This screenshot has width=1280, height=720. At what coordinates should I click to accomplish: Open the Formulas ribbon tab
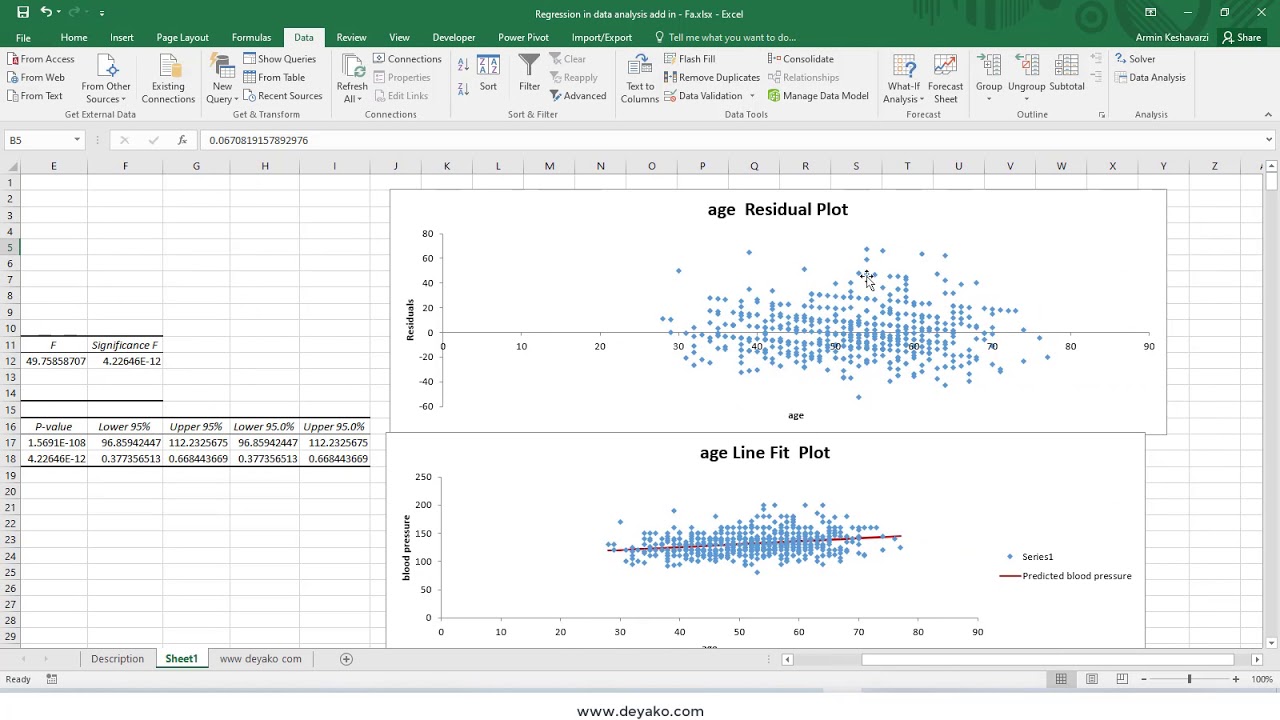coord(251,37)
